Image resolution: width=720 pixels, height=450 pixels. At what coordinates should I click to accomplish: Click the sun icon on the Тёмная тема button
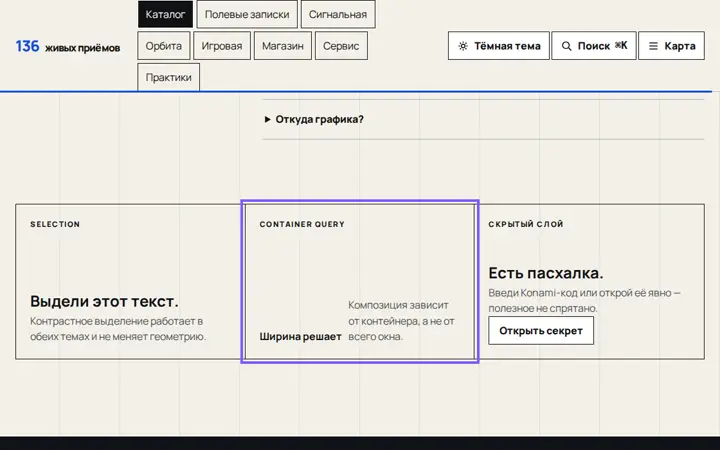[x=463, y=46]
